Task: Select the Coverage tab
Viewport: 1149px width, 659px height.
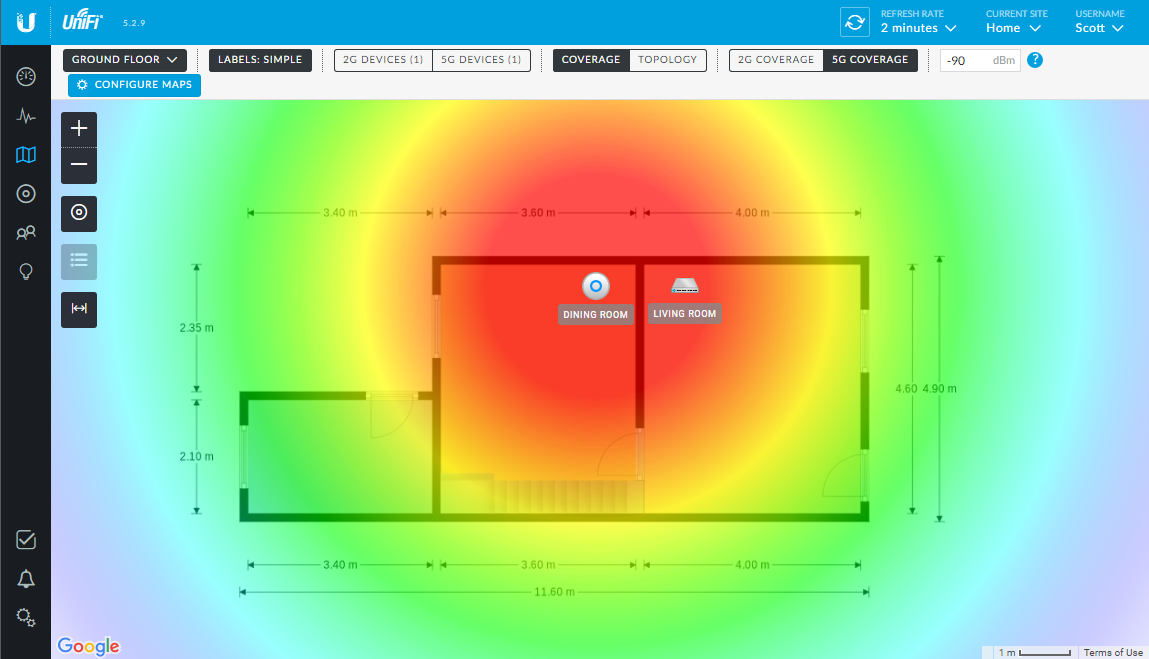Action: (x=590, y=60)
